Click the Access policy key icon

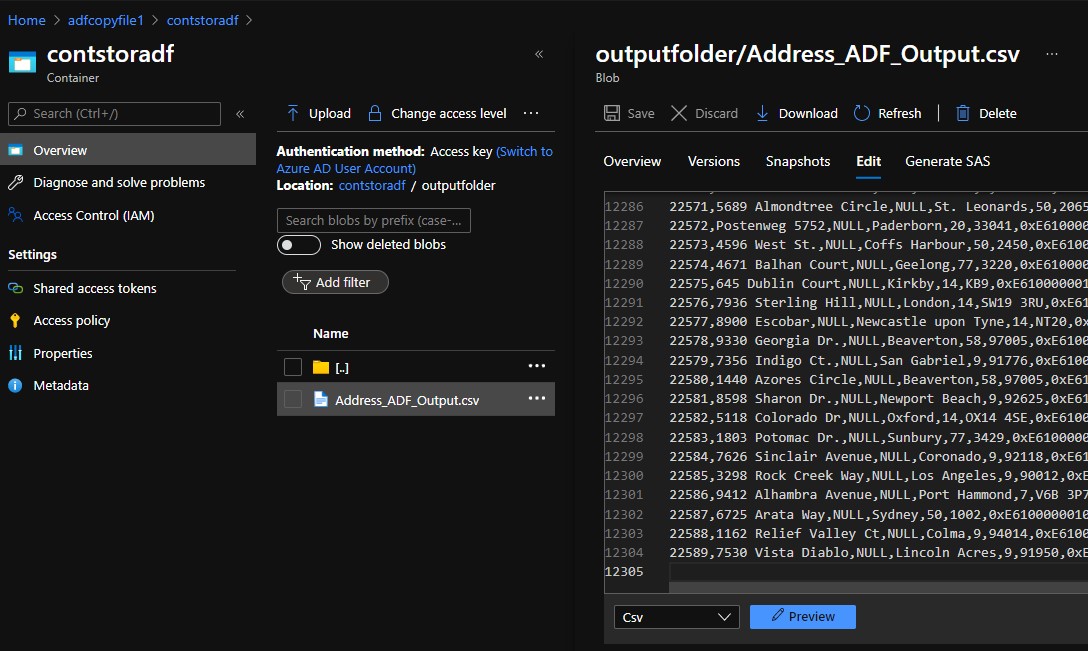[x=15, y=321]
